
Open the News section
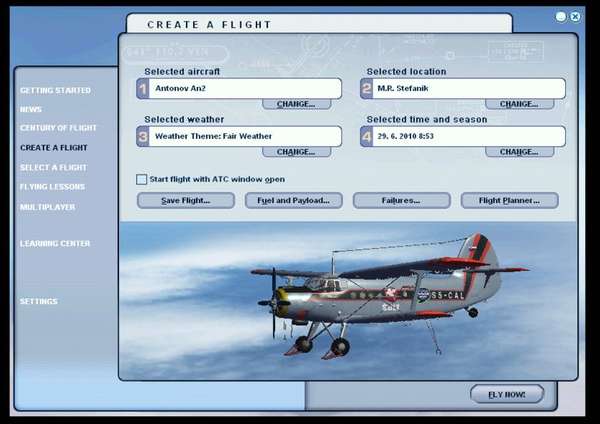click(31, 109)
